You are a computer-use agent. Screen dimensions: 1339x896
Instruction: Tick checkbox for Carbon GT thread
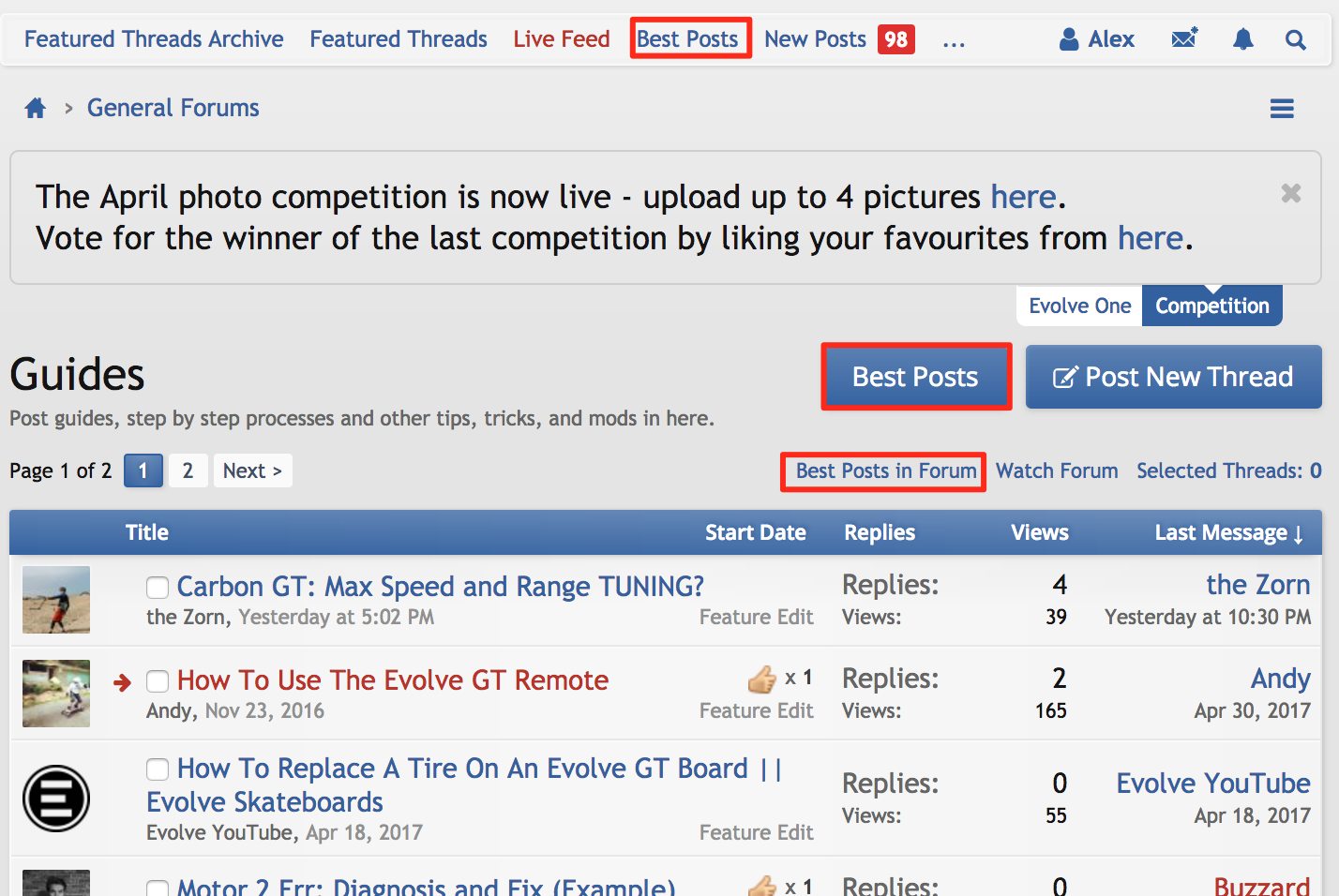158,588
